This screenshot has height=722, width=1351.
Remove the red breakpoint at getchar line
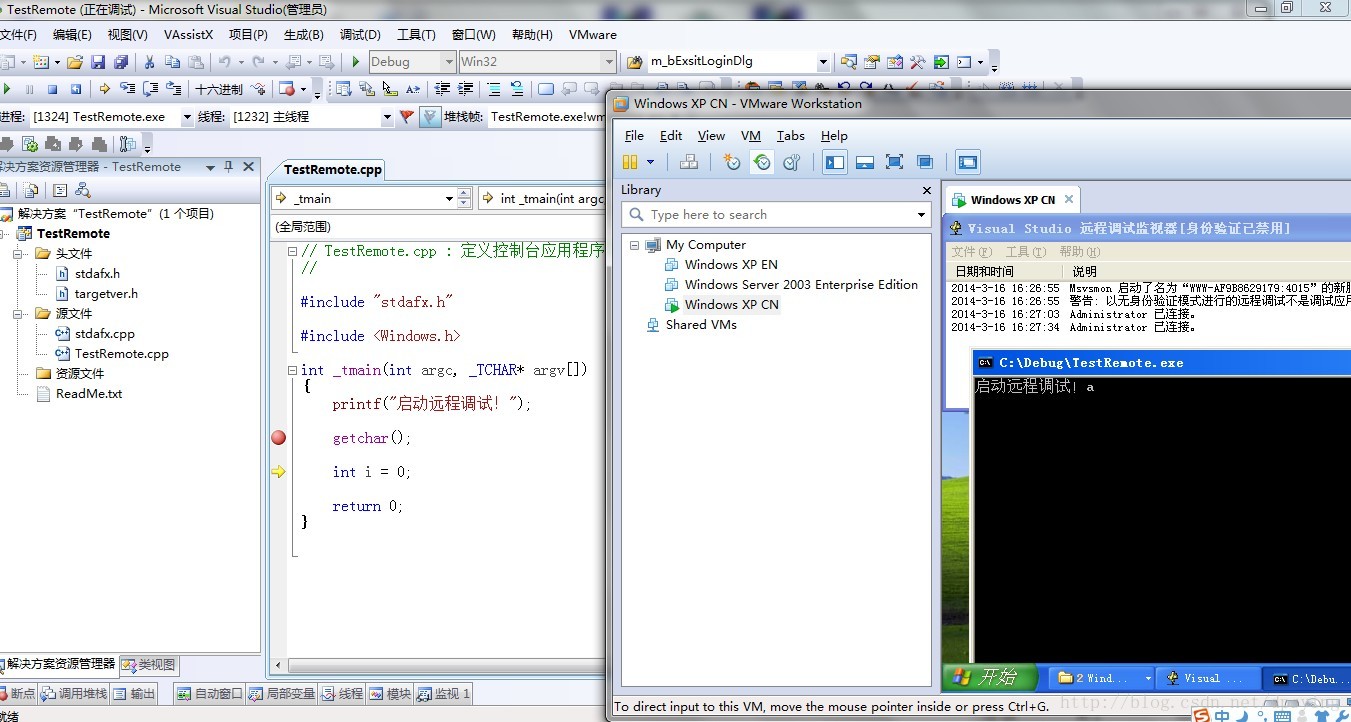(x=279, y=438)
